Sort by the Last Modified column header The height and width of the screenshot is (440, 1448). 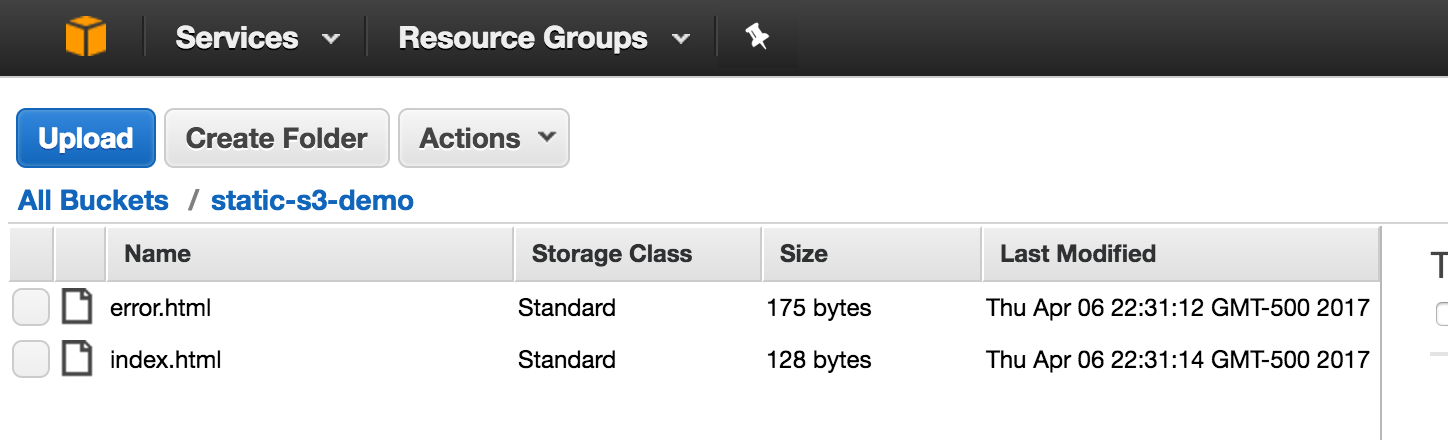click(x=1181, y=254)
